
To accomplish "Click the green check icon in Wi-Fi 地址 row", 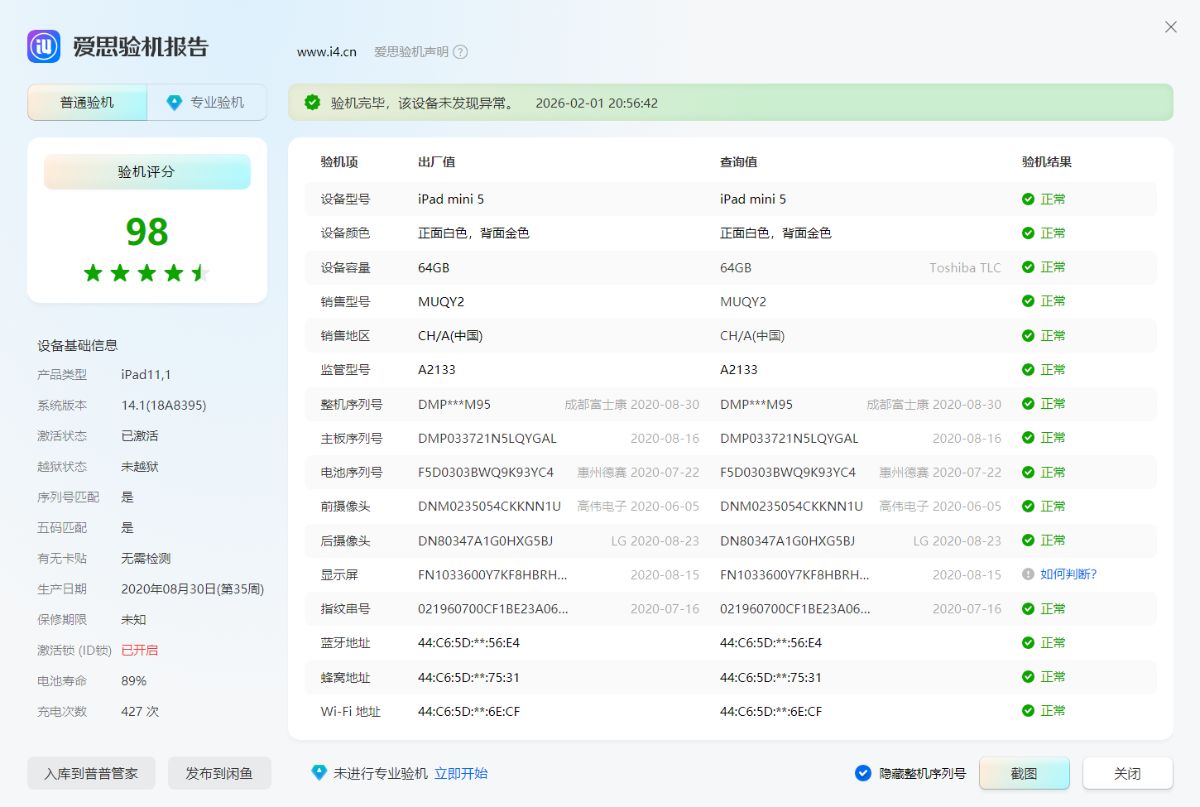I will point(1027,711).
